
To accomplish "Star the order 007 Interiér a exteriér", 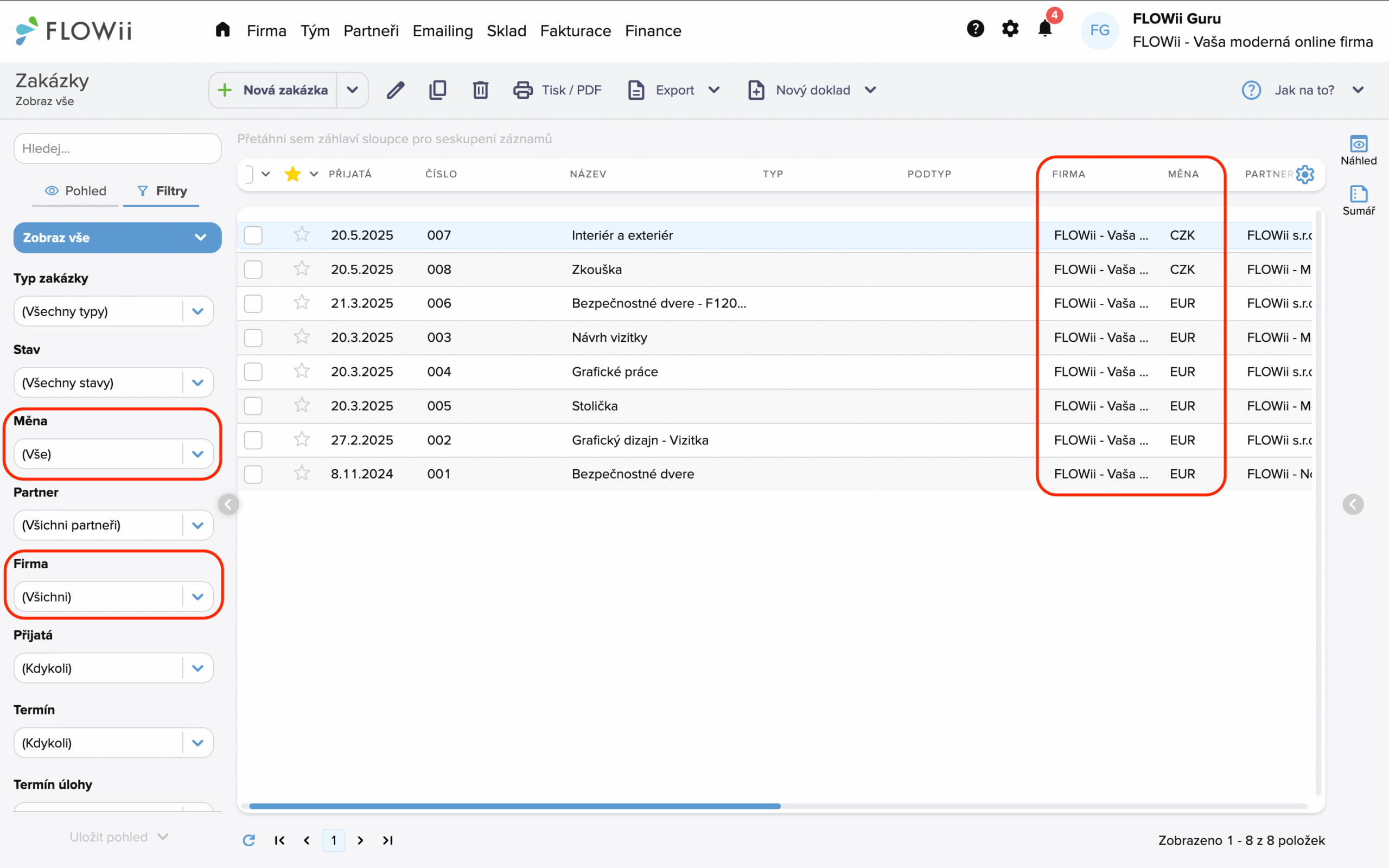I will pyautogui.click(x=301, y=234).
